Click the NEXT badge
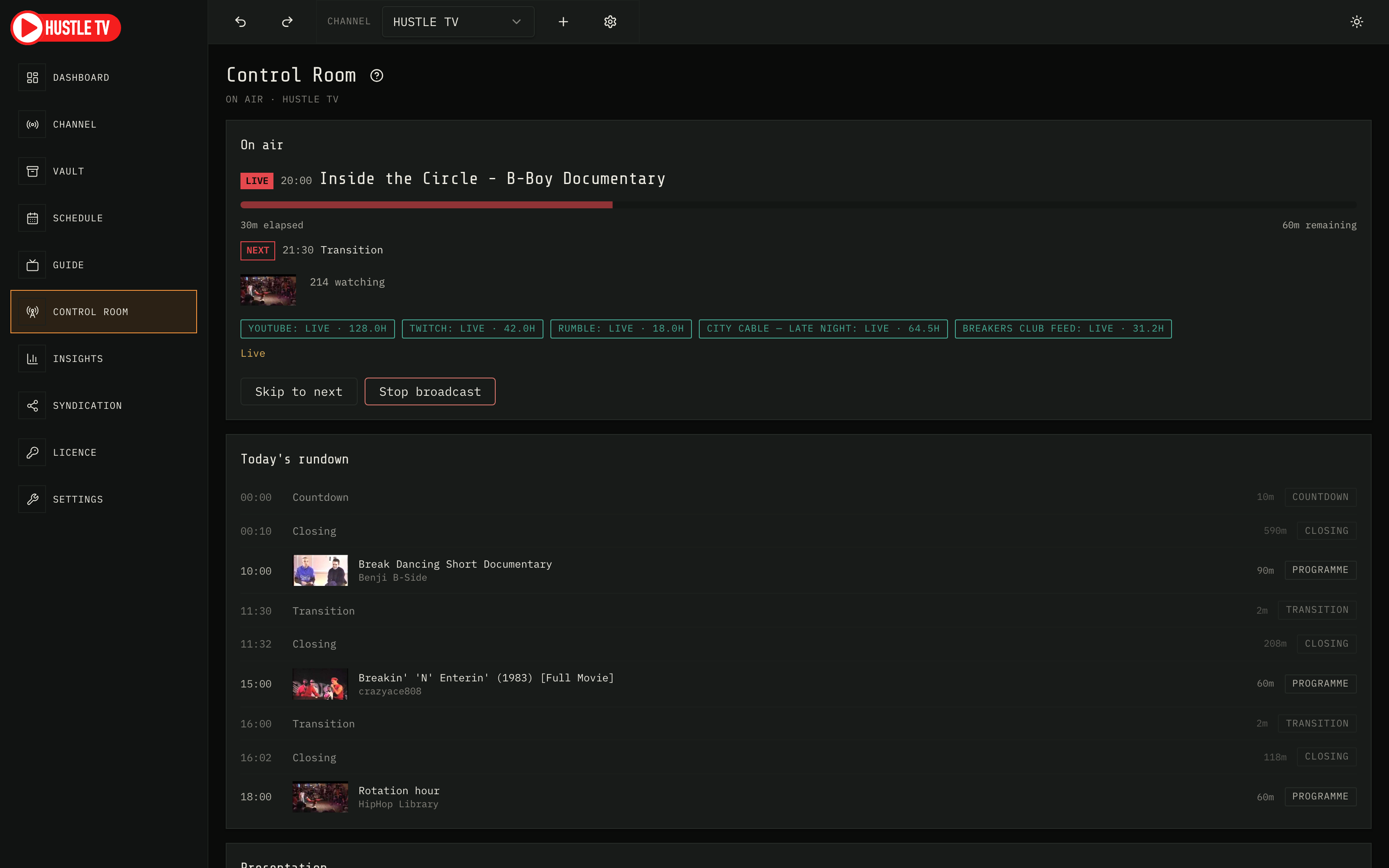1389x868 pixels. pyautogui.click(x=258, y=250)
